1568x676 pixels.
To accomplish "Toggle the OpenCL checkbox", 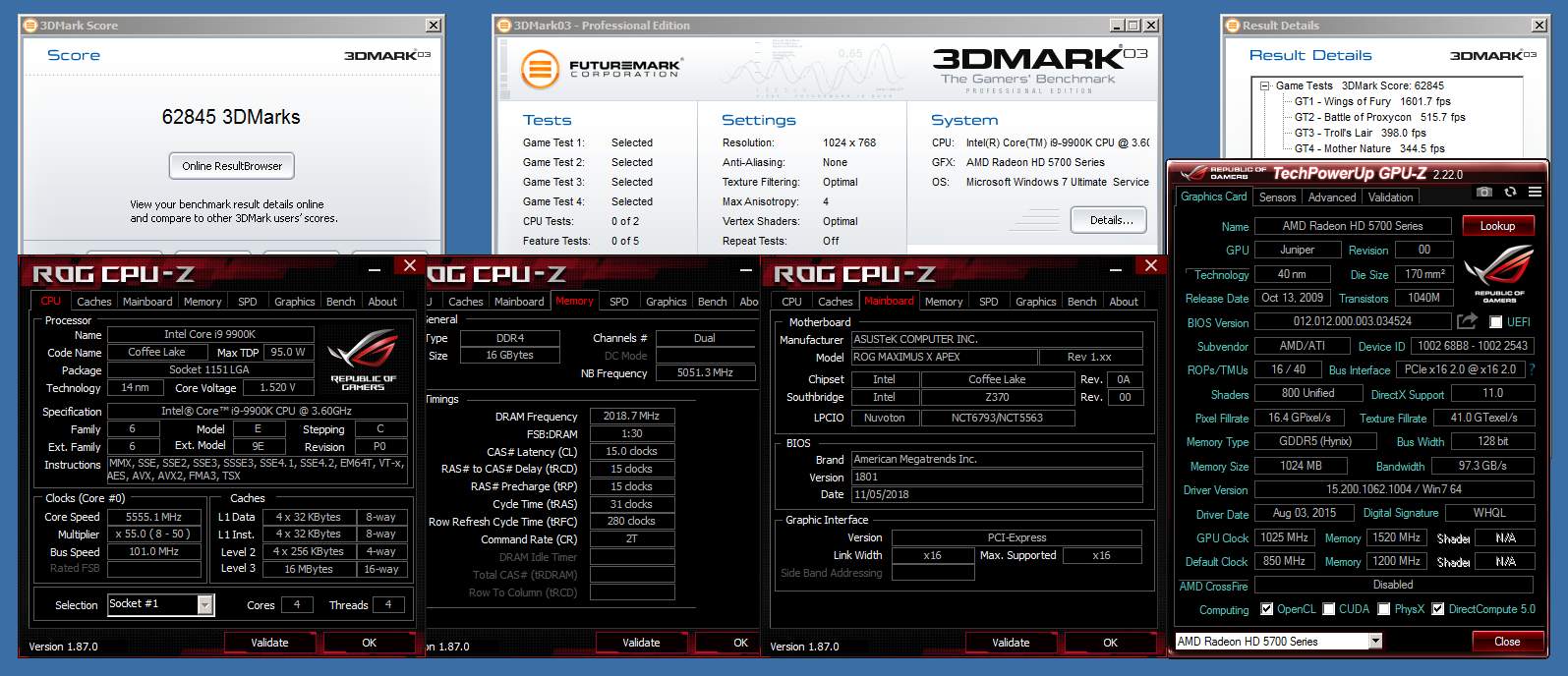I will [1266, 609].
